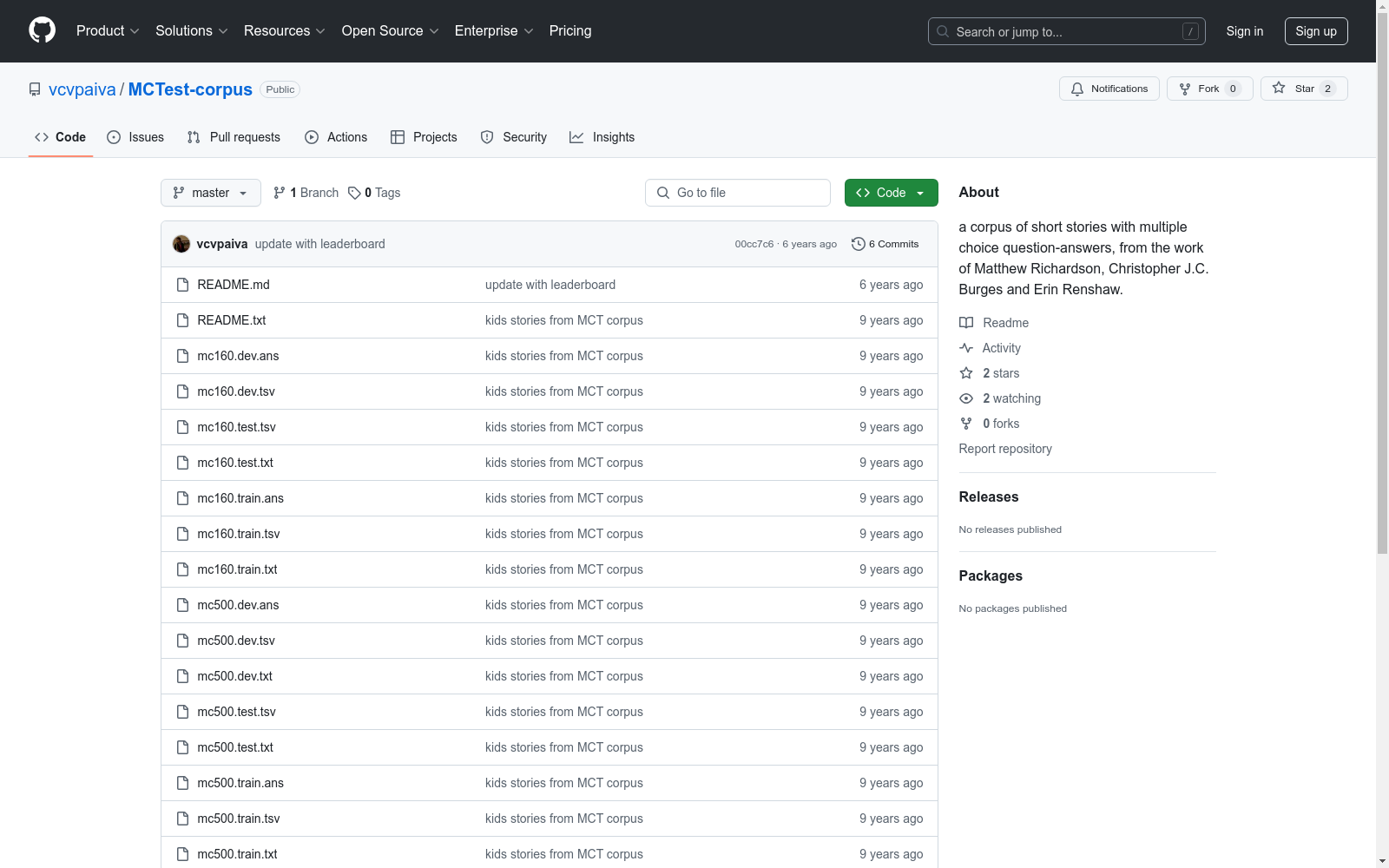Go to the Security tab
The width and height of the screenshot is (1389, 868).
(514, 137)
